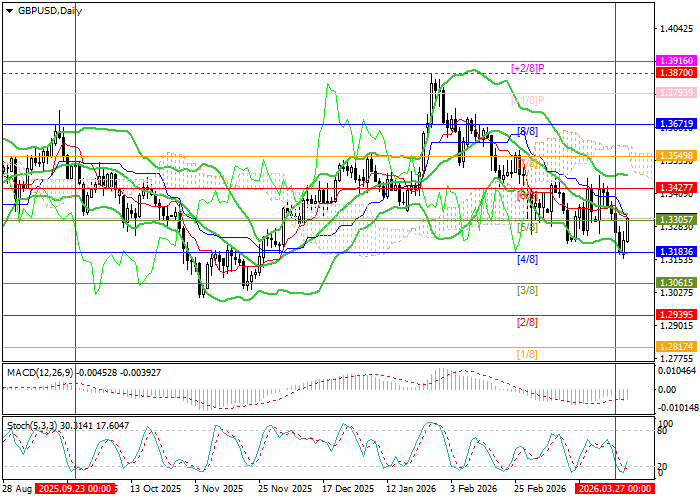Click the MACD(12,26,9) indicator label
700x500 pixels.
click(40, 372)
